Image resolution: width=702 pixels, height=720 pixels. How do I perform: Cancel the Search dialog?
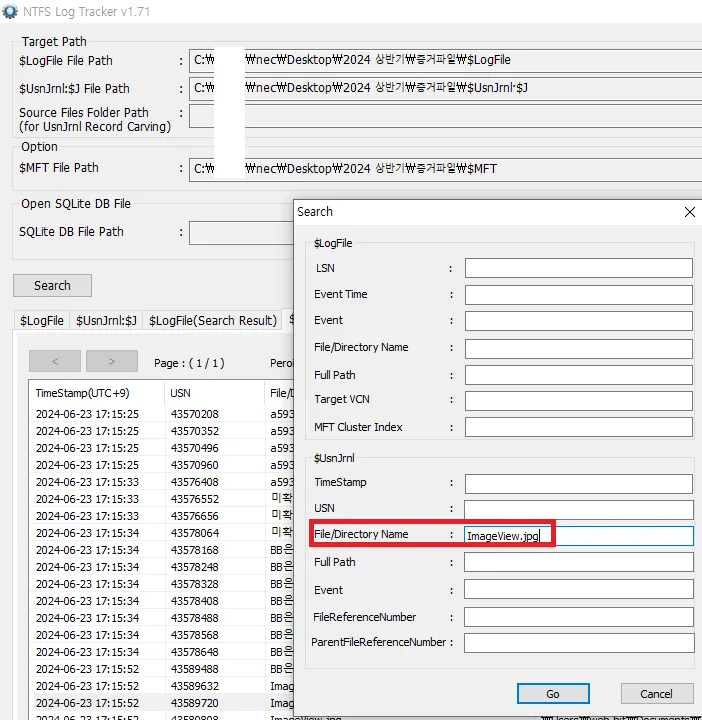pos(656,693)
